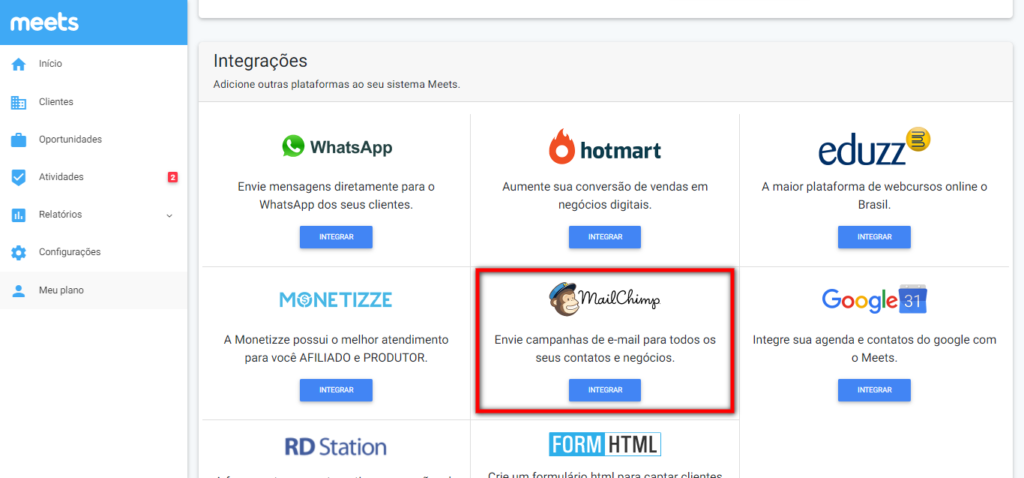Click Integrar button under Monetizze

pos(336,390)
